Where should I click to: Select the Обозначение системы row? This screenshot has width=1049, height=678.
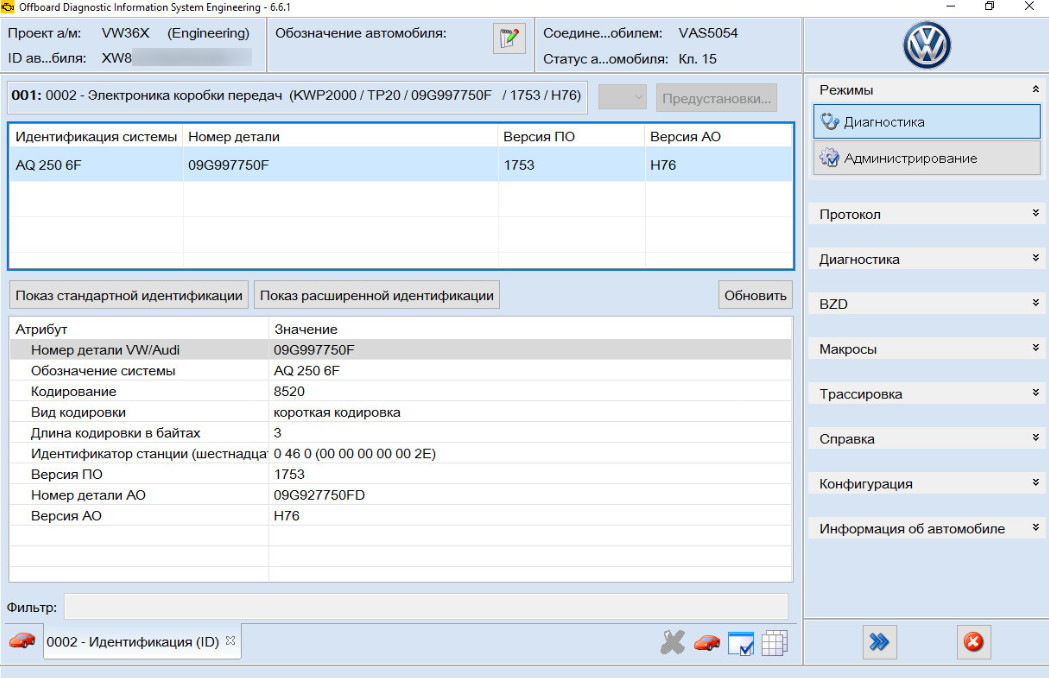tap(400, 371)
